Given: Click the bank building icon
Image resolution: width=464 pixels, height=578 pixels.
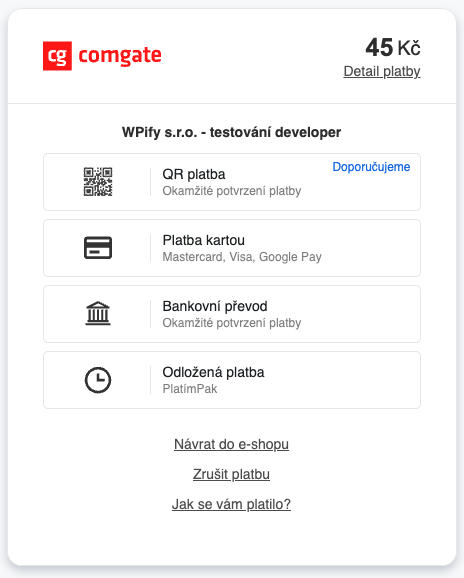Looking at the screenshot, I should click(x=98, y=313).
